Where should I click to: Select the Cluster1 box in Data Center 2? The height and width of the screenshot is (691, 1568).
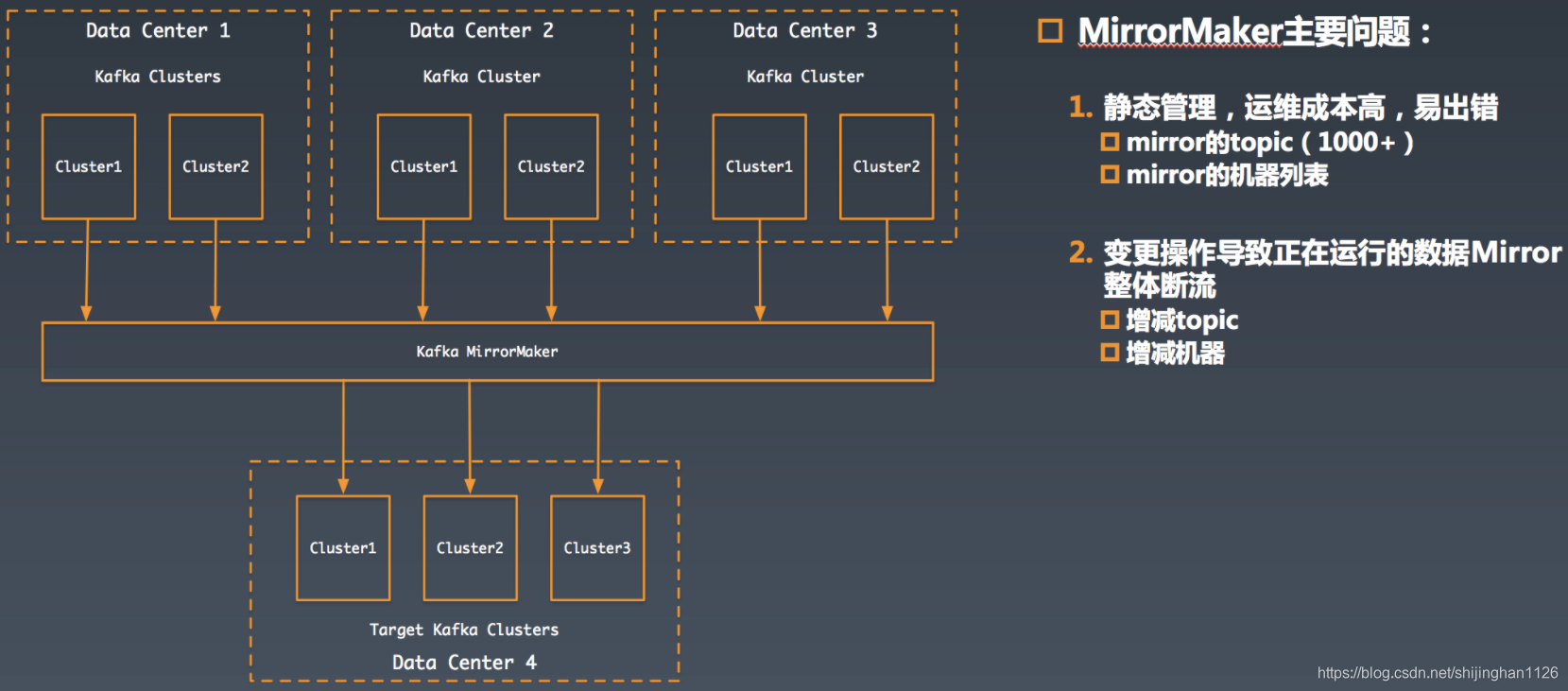pos(424,166)
